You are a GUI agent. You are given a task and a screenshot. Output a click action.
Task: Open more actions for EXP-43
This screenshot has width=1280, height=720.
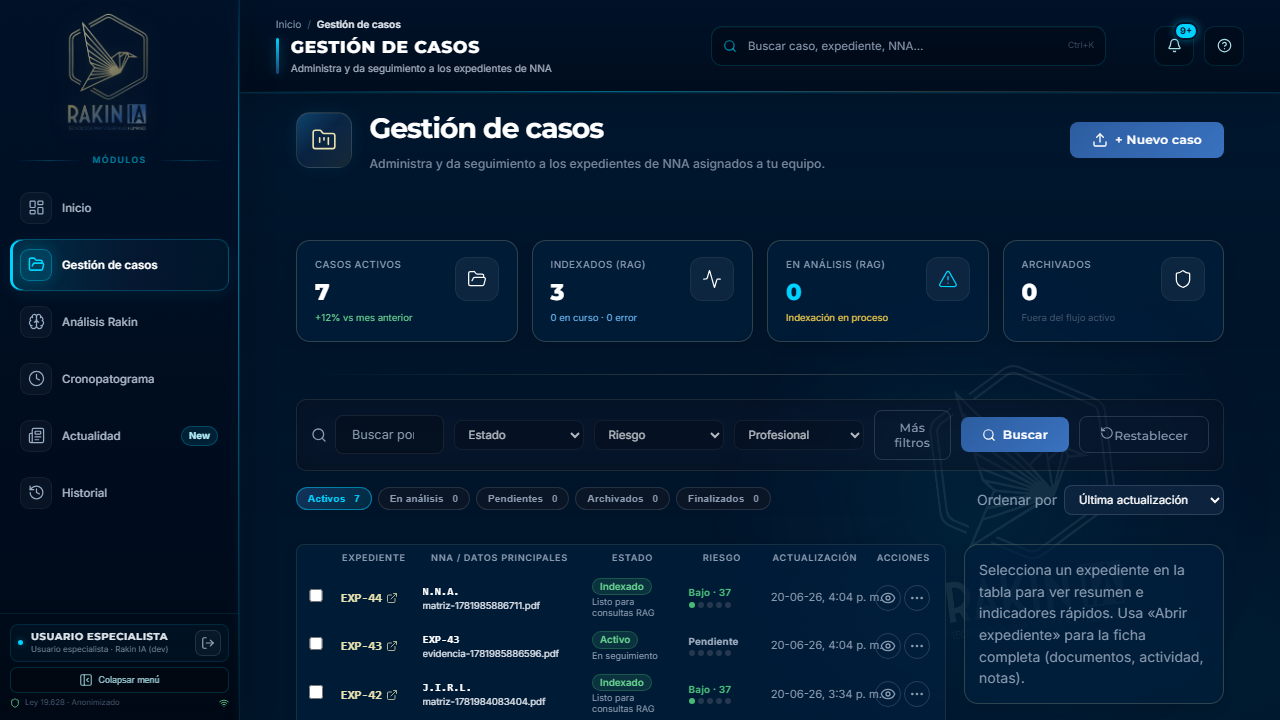pos(917,646)
